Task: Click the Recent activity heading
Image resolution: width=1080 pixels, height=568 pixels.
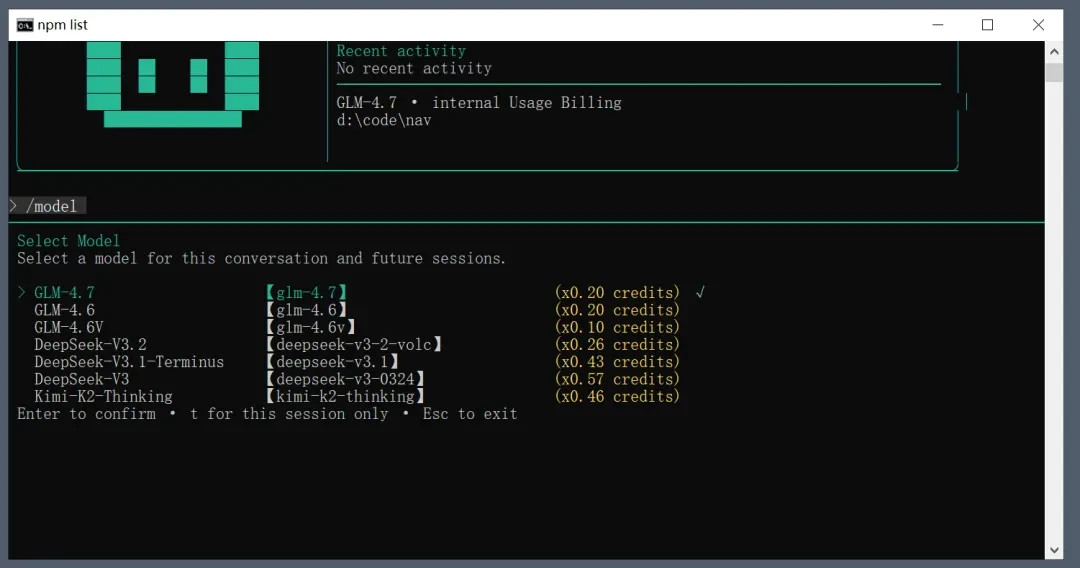Action: [x=401, y=51]
